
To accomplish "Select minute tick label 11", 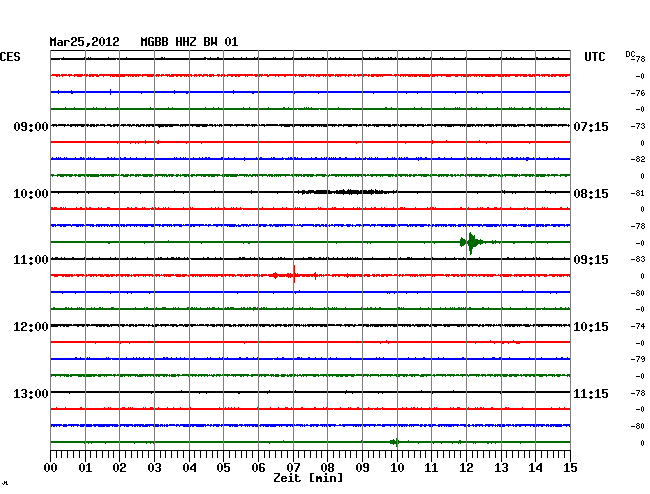I will point(431,467).
